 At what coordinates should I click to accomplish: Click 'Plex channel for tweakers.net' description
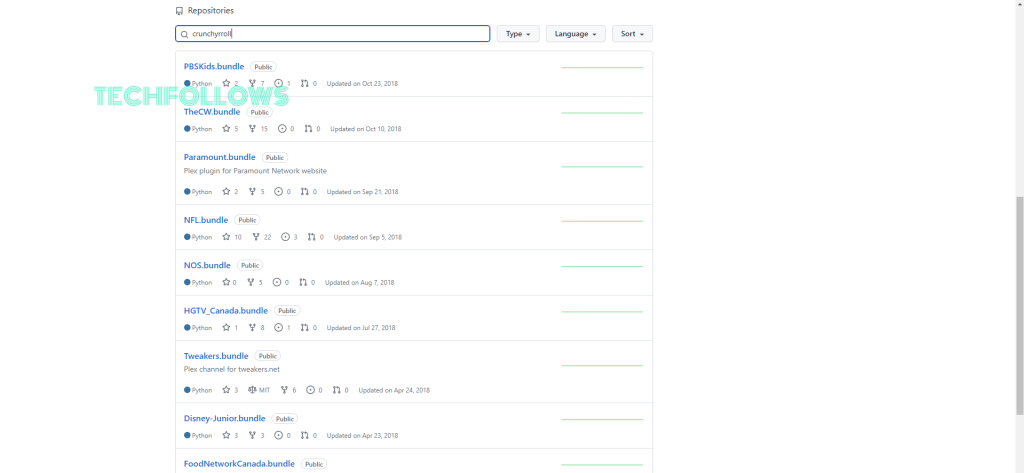pyautogui.click(x=232, y=369)
